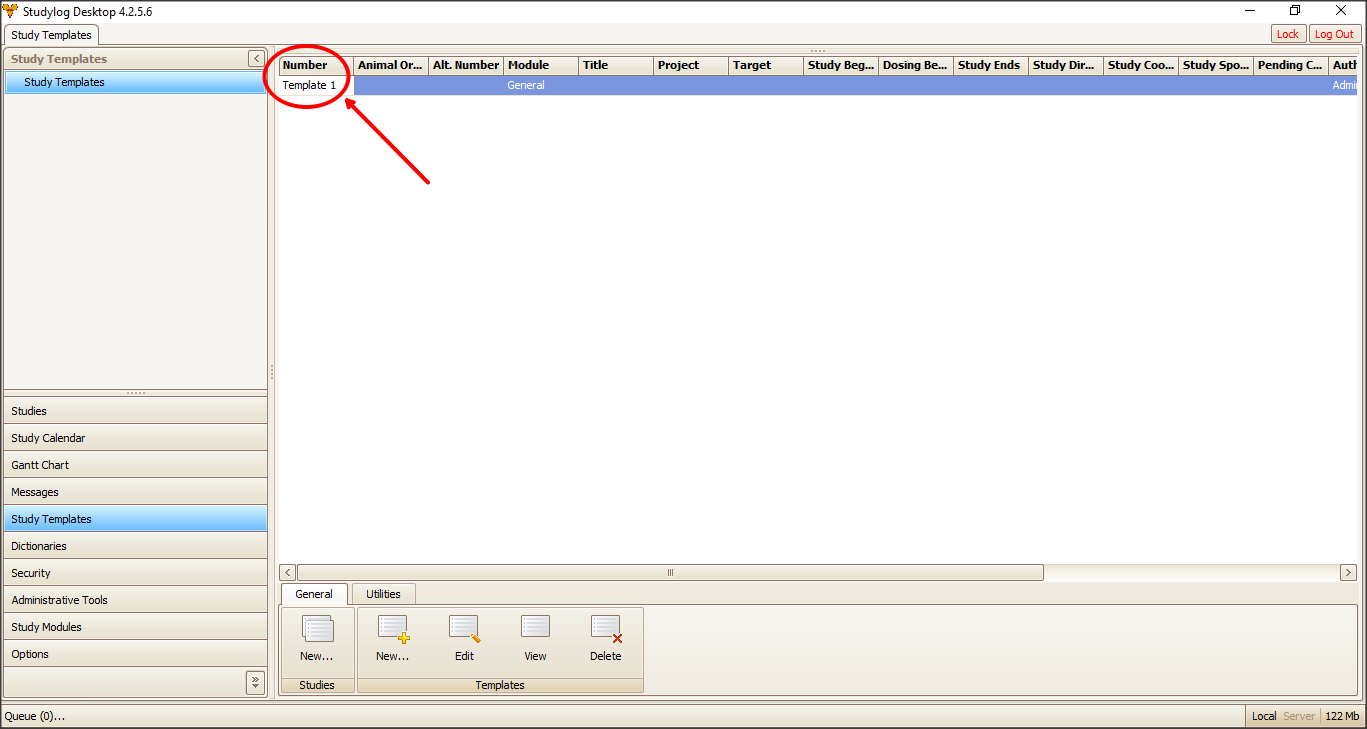Open the Gantt Chart section
Image resolution: width=1367 pixels, height=729 pixels.
coord(136,465)
